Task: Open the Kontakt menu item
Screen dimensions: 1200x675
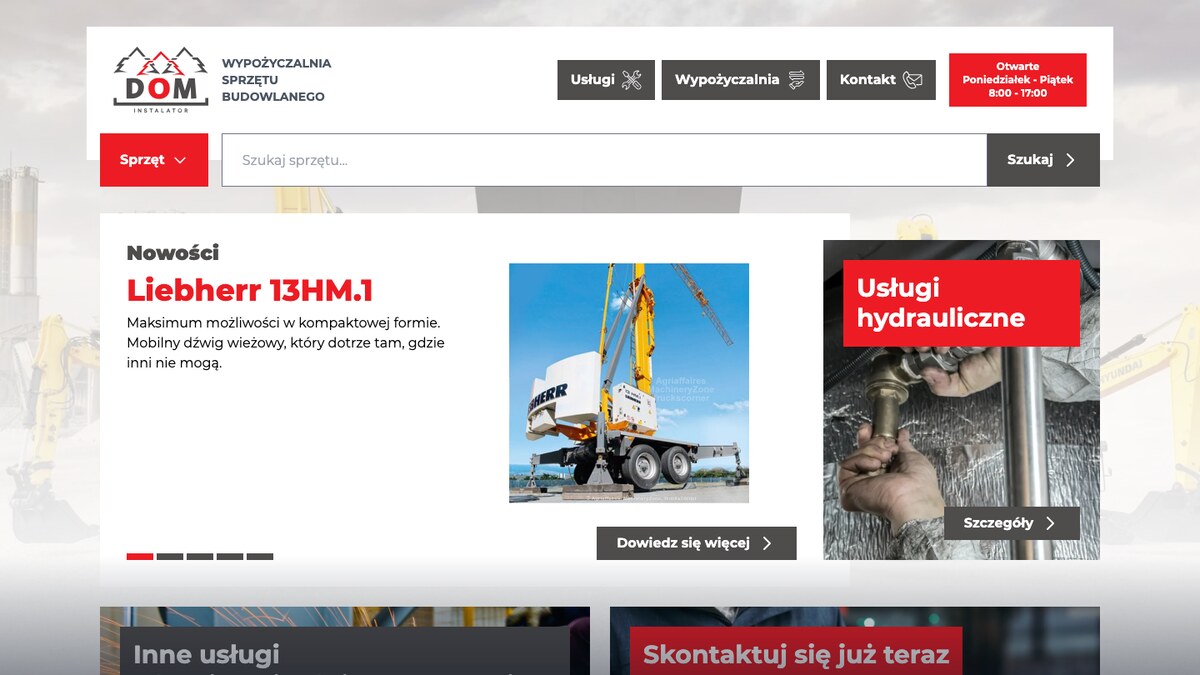Action: 881,80
